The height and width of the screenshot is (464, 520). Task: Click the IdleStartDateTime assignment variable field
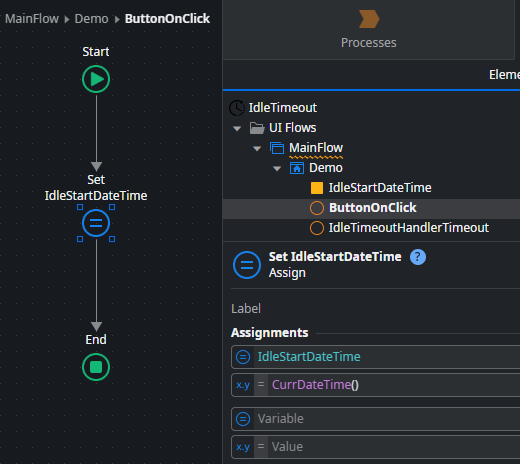387,357
